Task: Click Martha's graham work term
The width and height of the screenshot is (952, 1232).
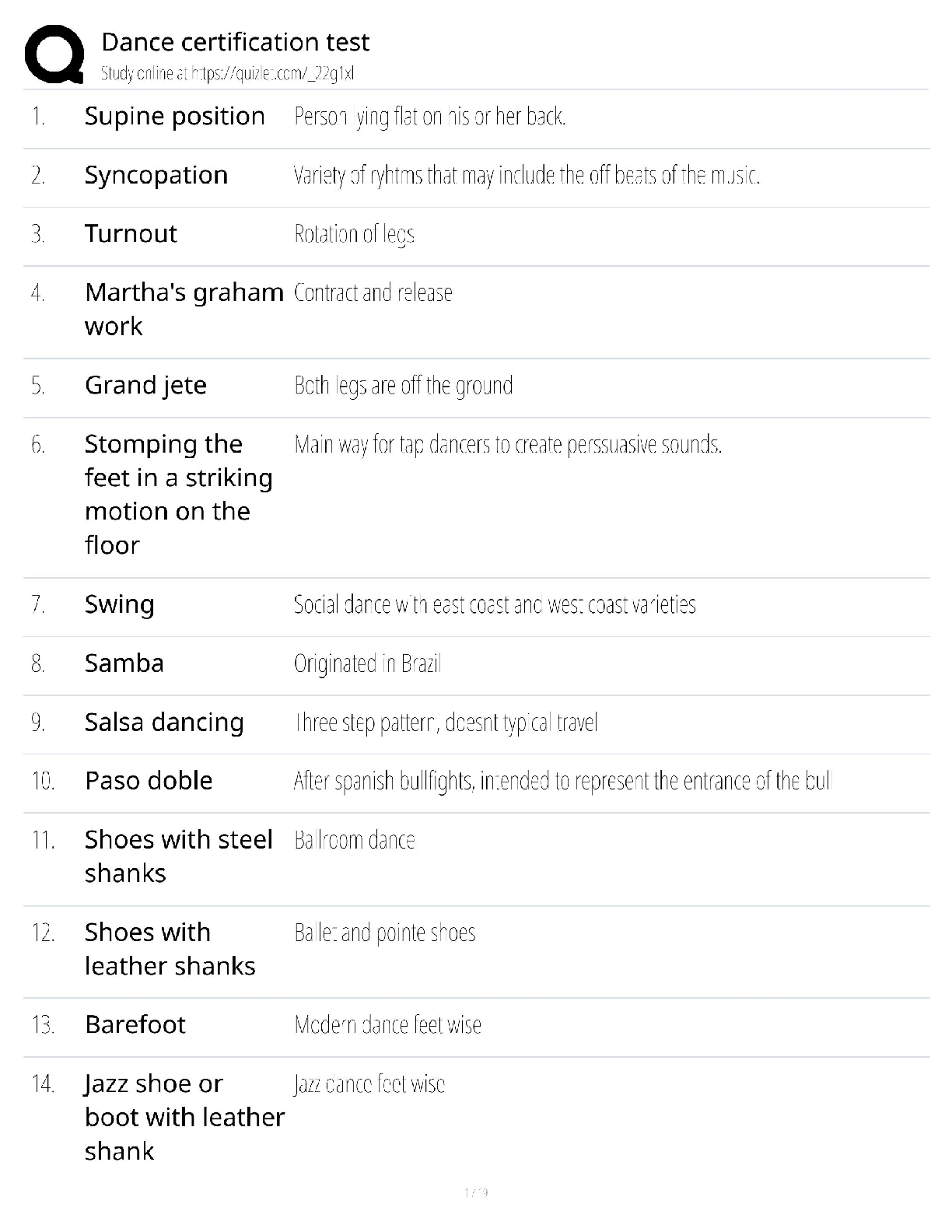Action: tap(184, 309)
